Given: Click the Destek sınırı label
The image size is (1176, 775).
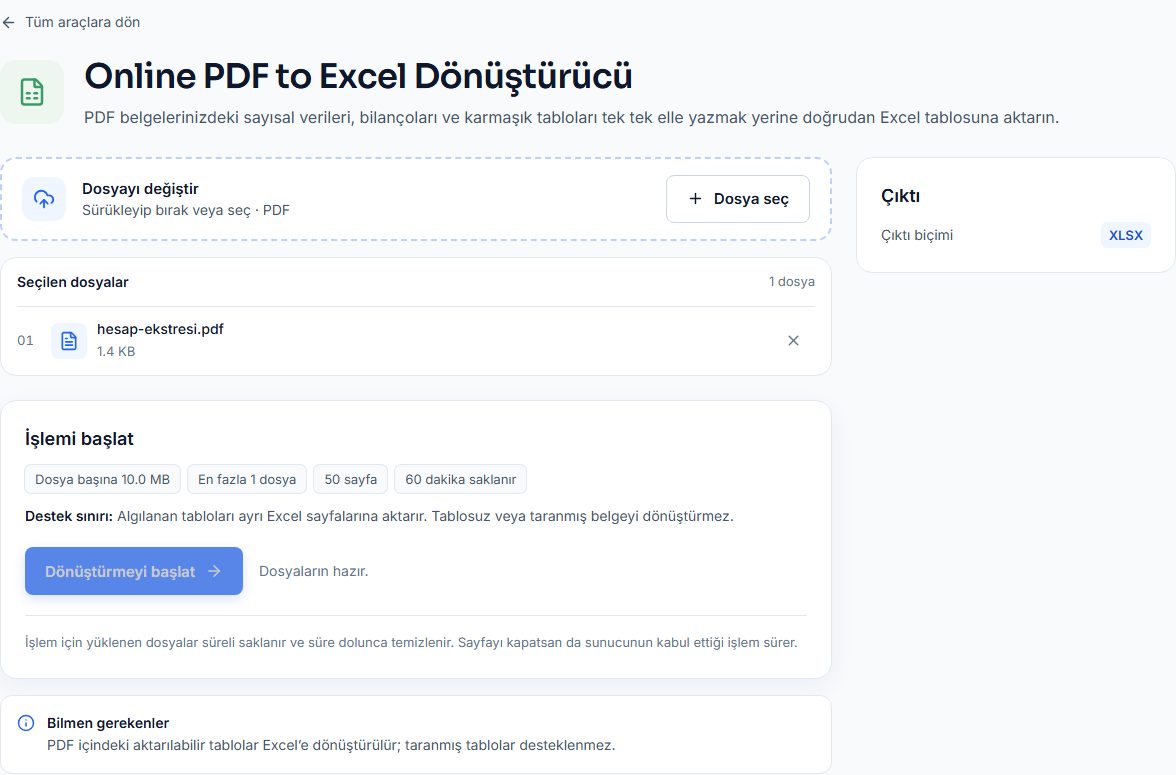Looking at the screenshot, I should click(69, 516).
